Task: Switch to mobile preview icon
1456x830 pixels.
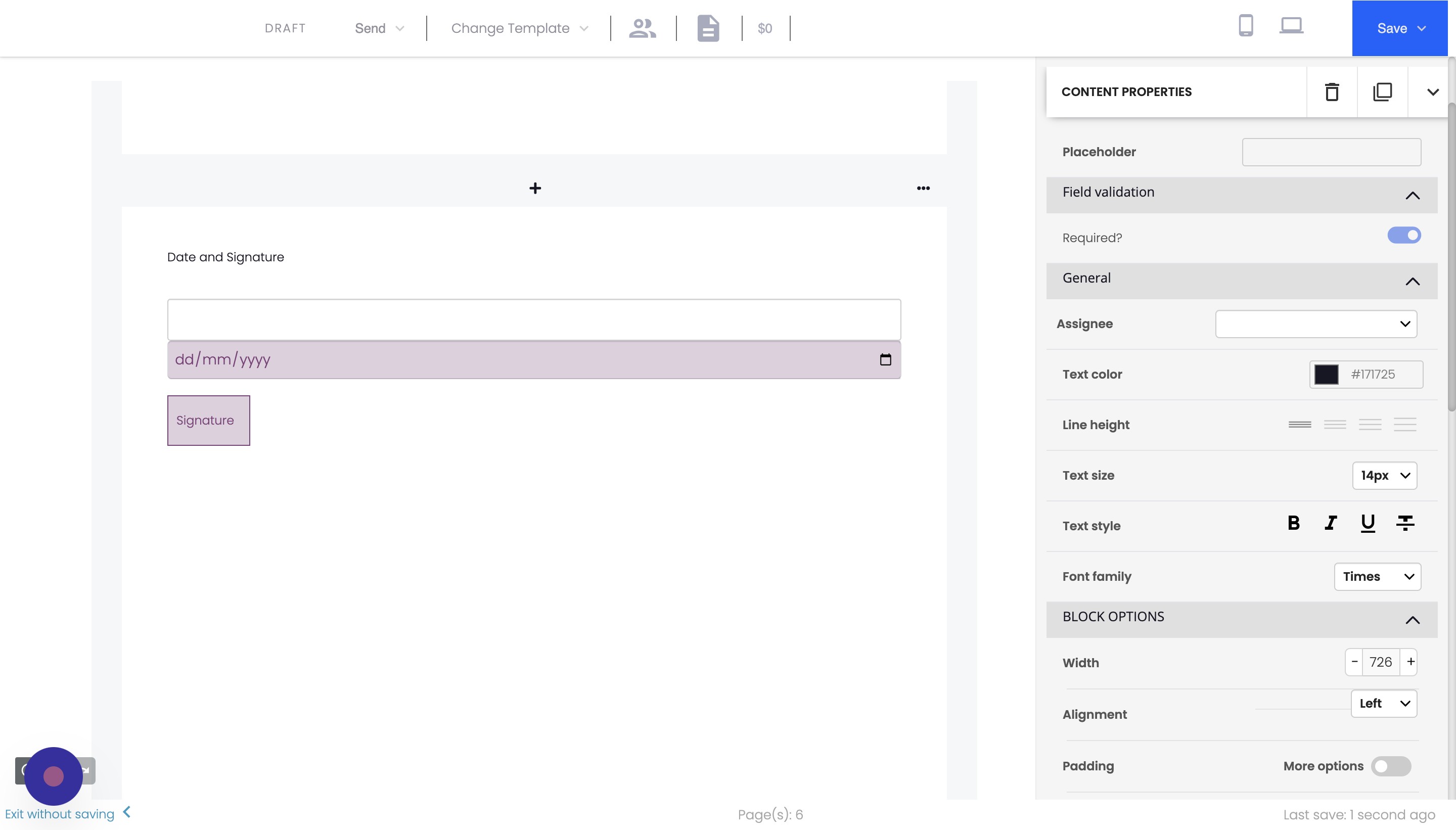Action: (1246, 26)
